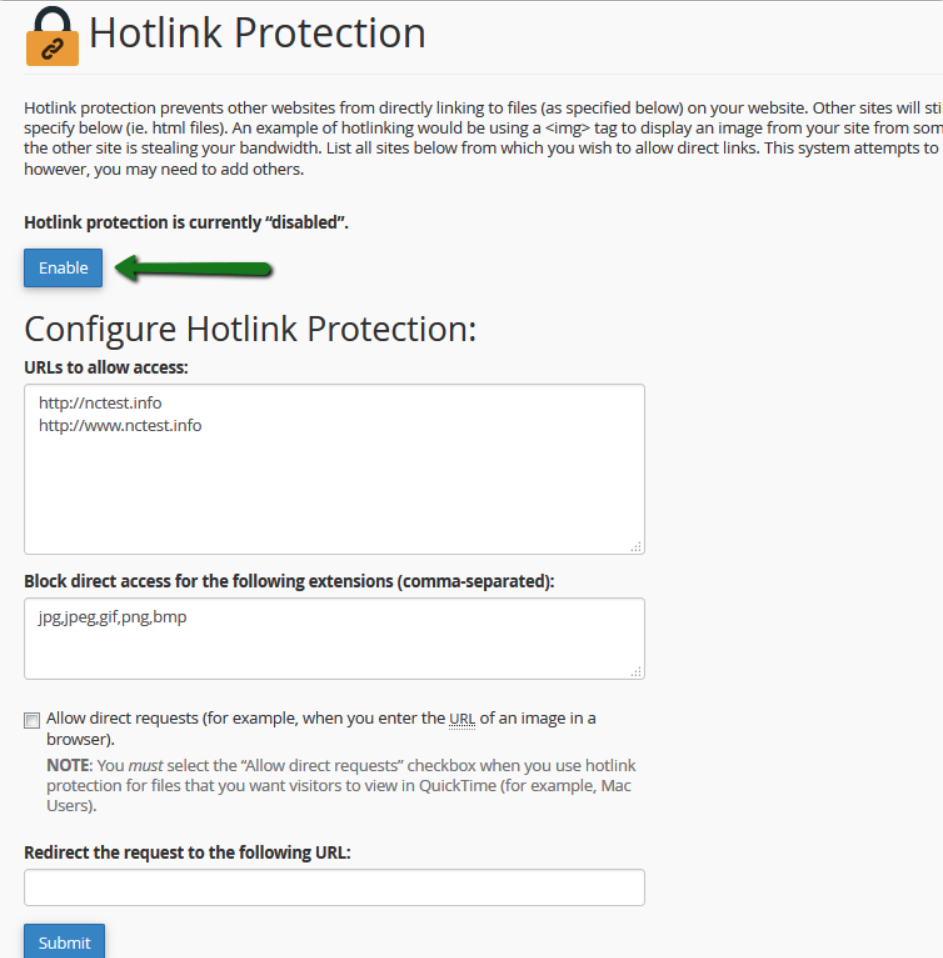943x958 pixels.
Task: Submit the hotlink protection settings
Action: point(64,942)
